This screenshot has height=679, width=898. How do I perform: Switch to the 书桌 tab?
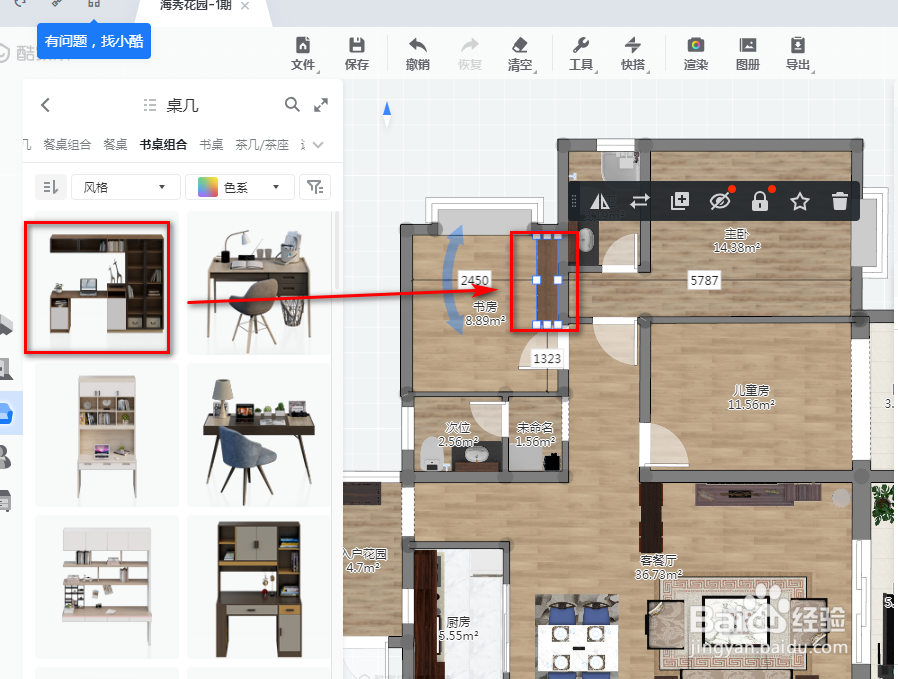211,144
